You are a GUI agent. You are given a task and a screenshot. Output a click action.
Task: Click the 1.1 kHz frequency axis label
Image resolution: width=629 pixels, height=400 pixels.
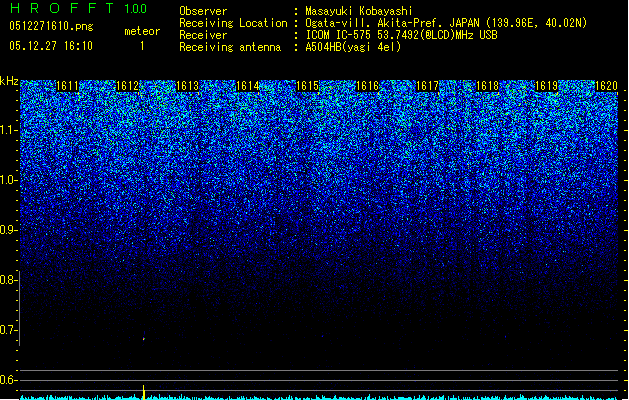[x=8, y=130]
